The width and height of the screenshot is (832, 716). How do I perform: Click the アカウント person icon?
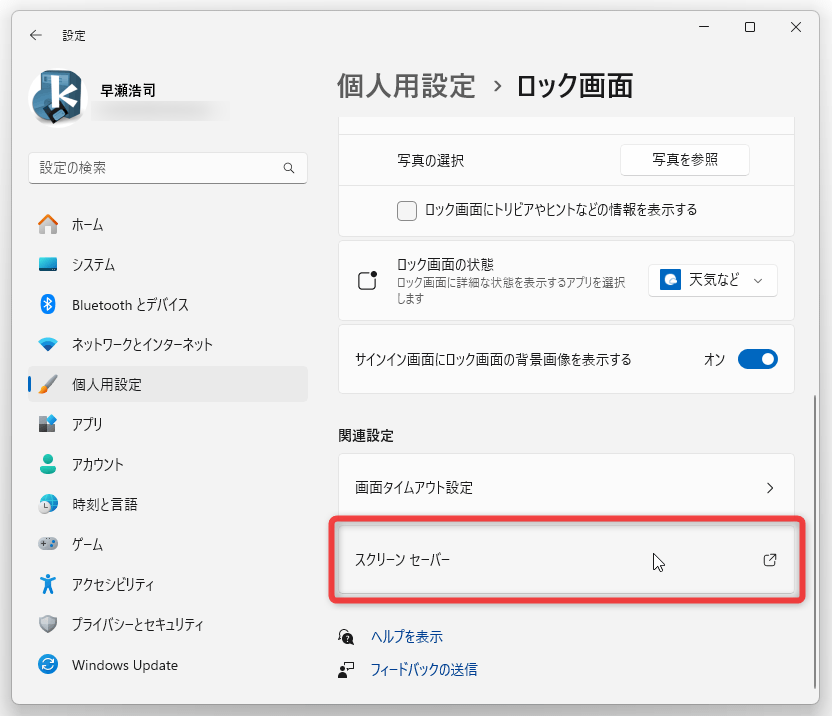click(x=48, y=464)
